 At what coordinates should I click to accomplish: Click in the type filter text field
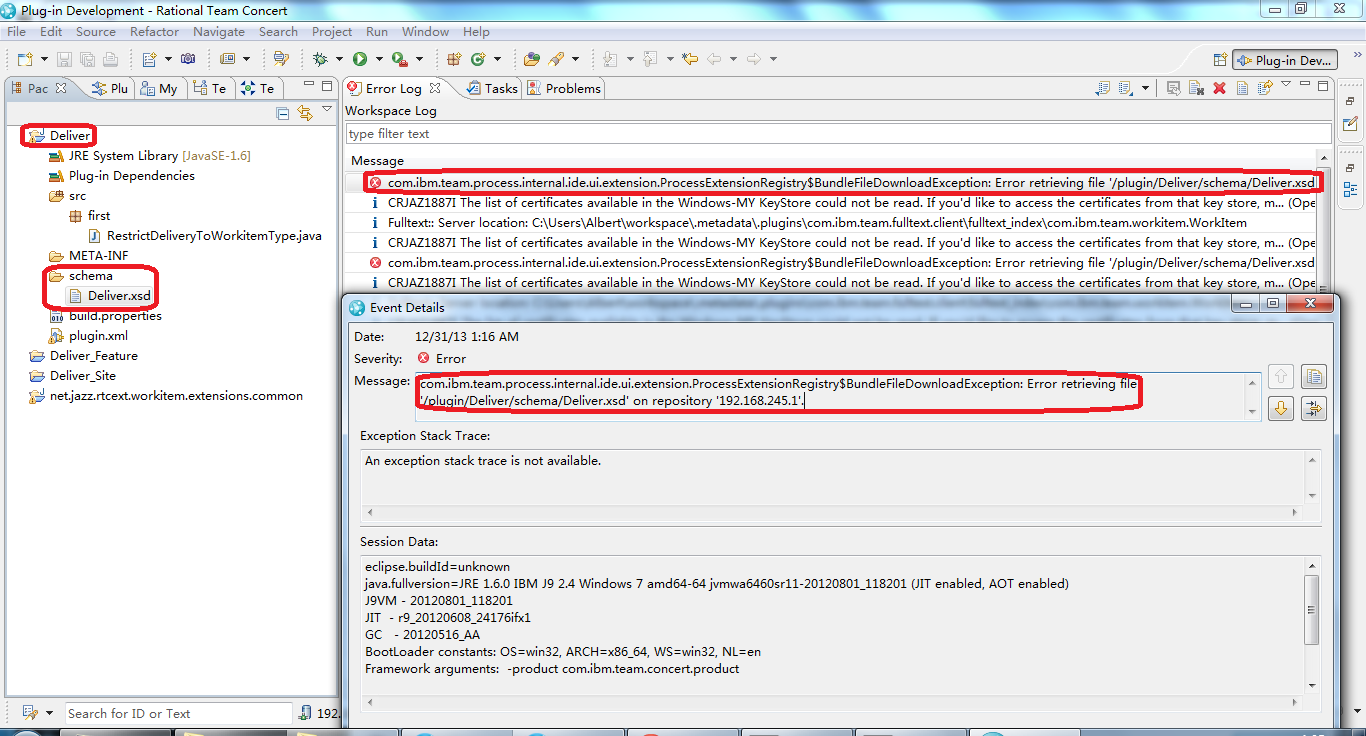[838, 133]
